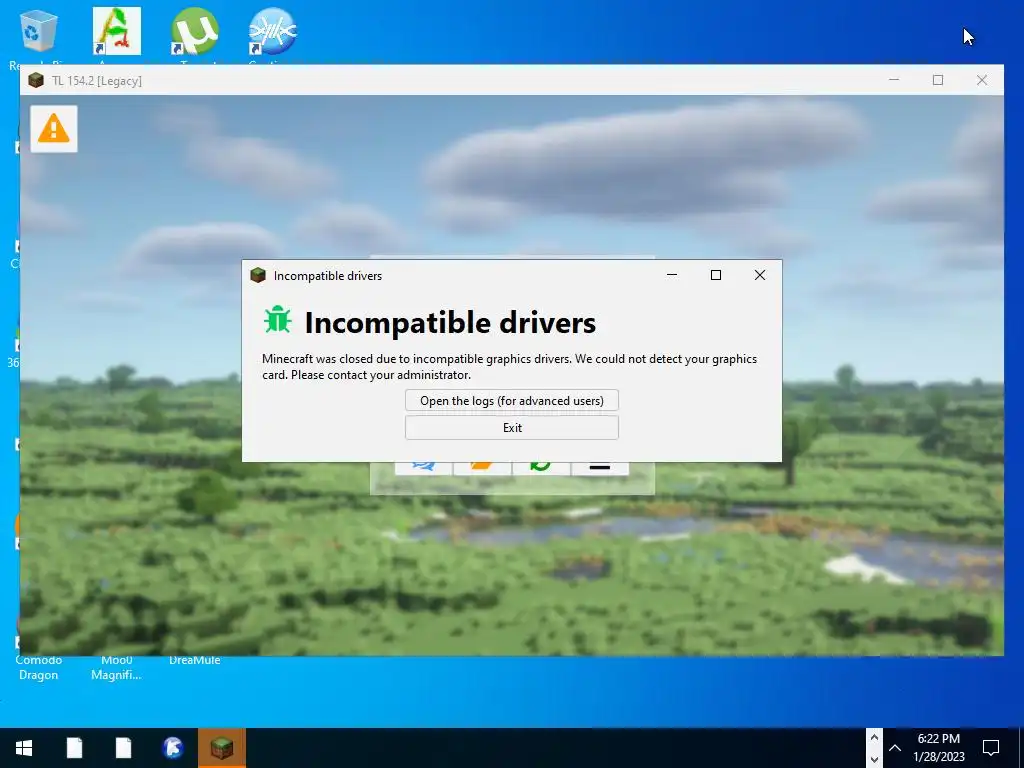Screen dimensions: 1024x768
Task: Close the TL 154.2 [Legacy] window
Action: [982, 80]
